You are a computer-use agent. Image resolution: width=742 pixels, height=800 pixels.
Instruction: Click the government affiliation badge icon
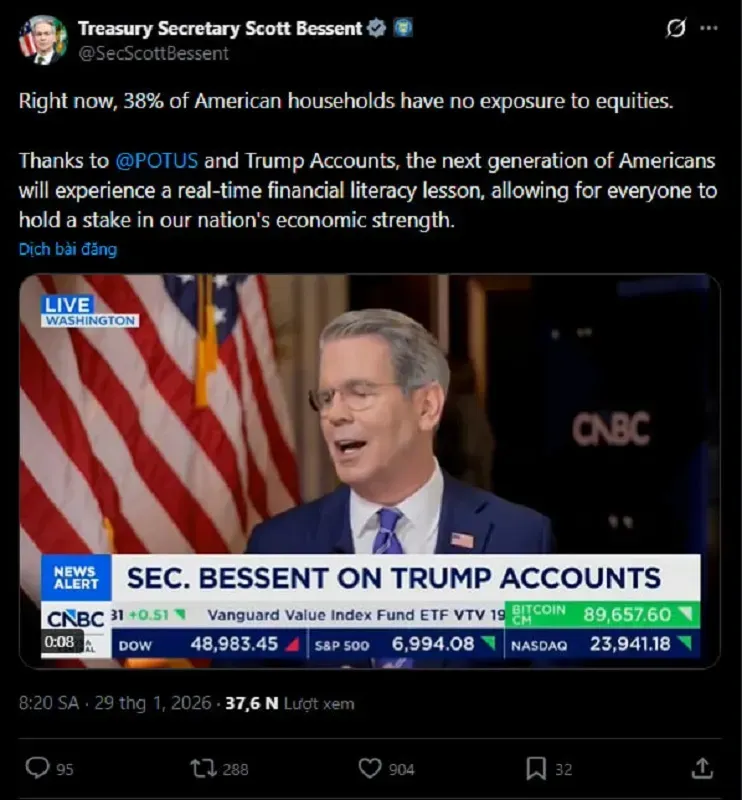click(402, 28)
